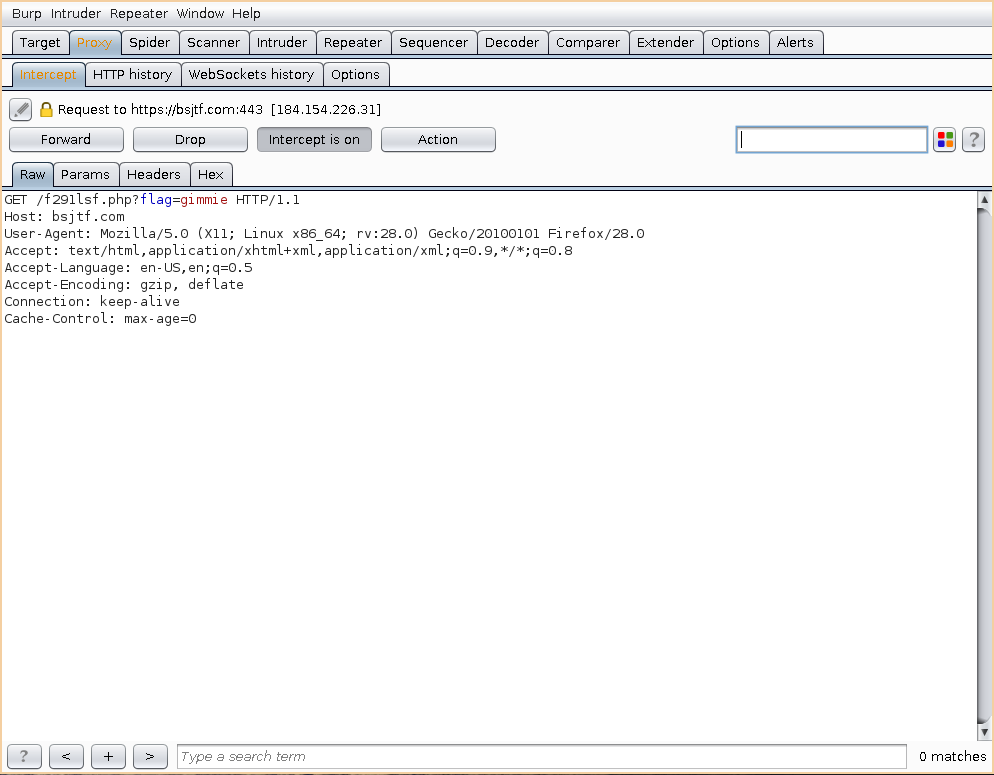The width and height of the screenshot is (994, 775).
Task: Open the Burp menu
Action: coord(26,13)
